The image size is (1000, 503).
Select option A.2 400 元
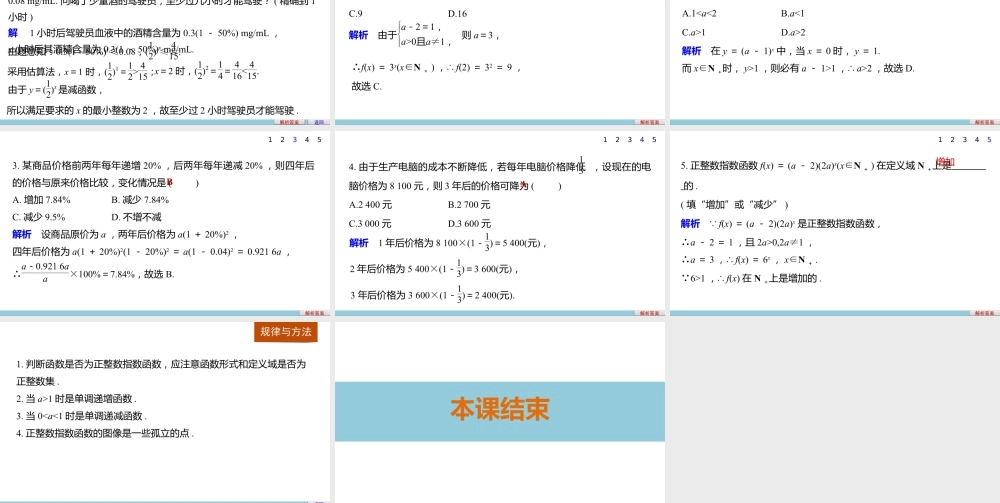371,205
